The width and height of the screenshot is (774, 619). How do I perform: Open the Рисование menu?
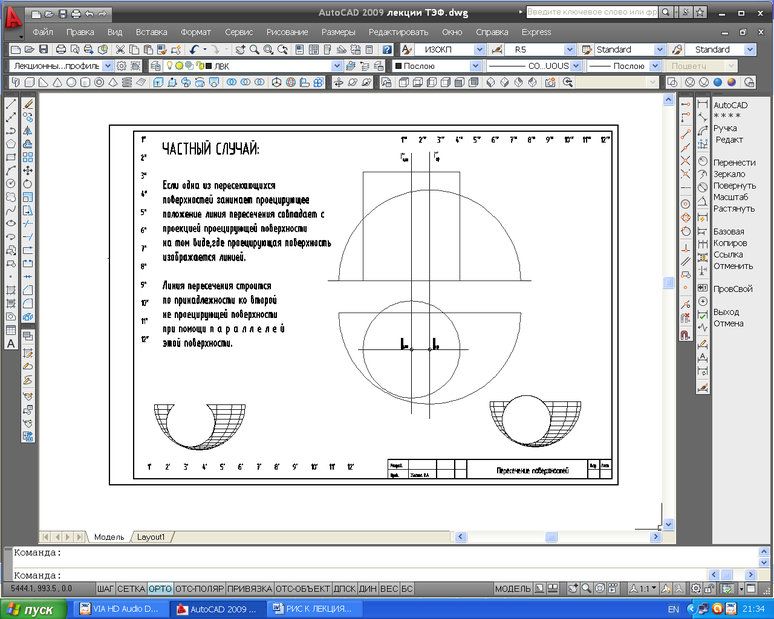[288, 32]
